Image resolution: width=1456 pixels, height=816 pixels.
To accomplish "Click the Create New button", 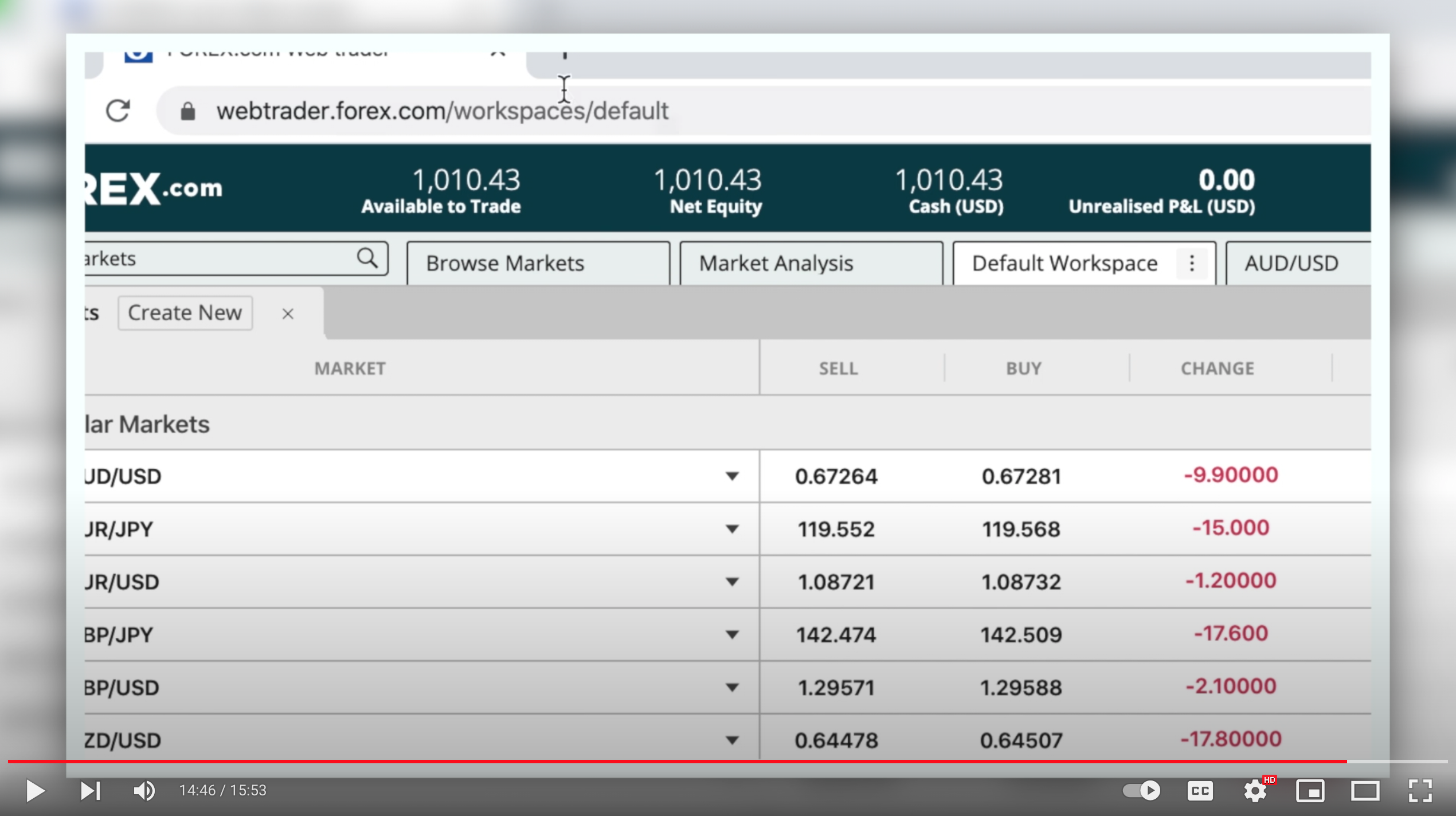I will (185, 313).
